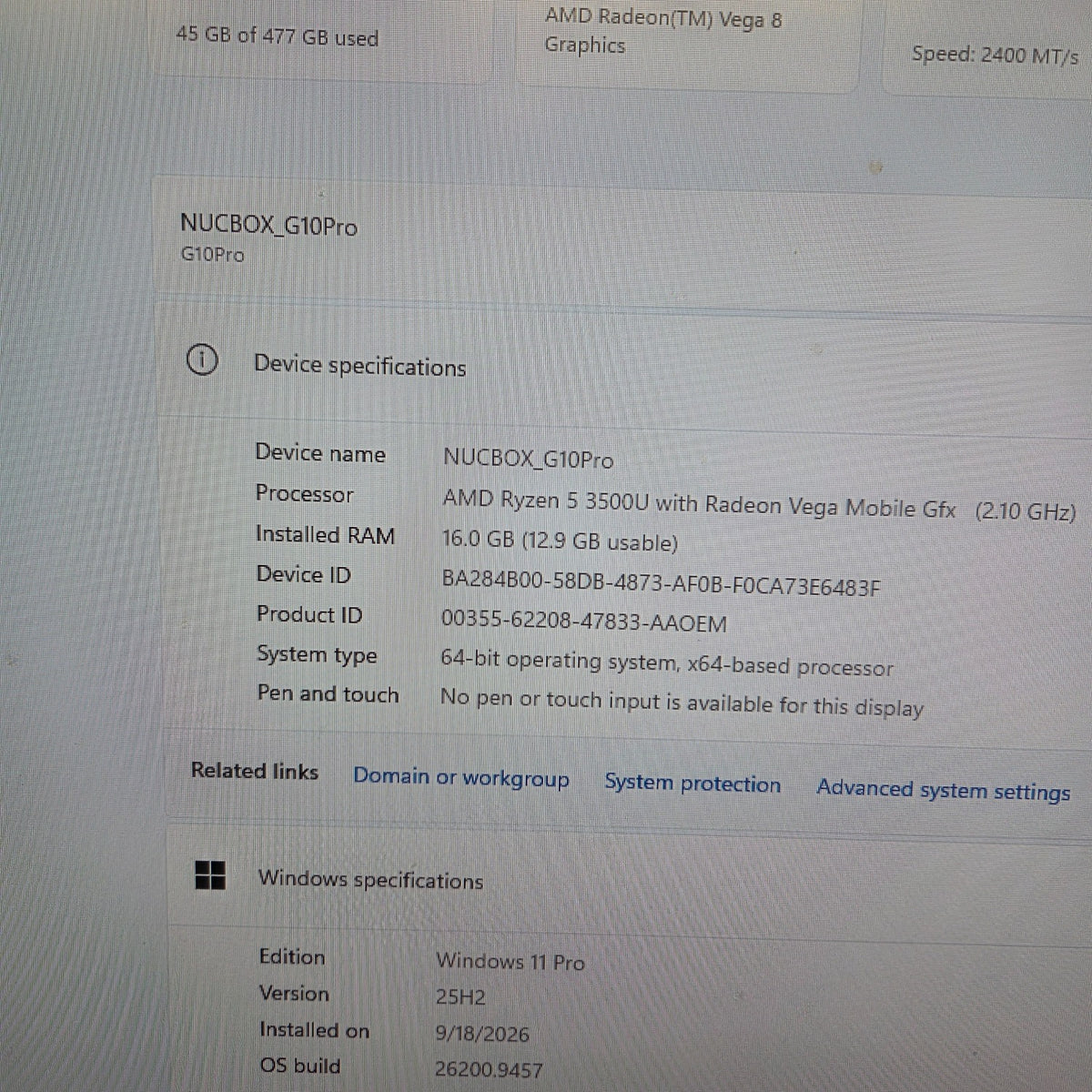Select the Product ID 00355-62208-47833-AAOEM
The height and width of the screenshot is (1092, 1092).
[x=583, y=622]
